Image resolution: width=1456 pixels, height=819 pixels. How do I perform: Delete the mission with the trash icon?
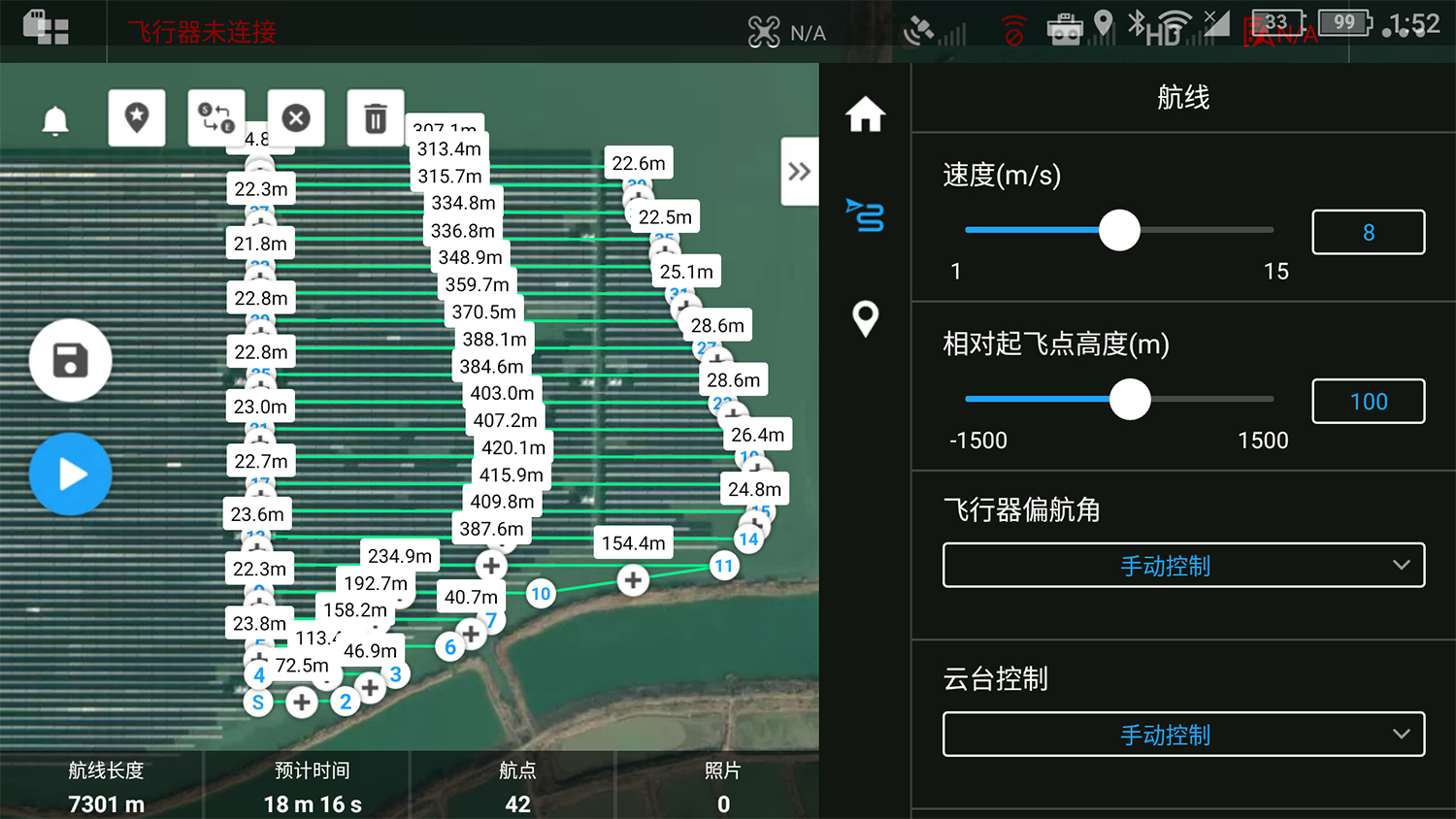(x=375, y=118)
